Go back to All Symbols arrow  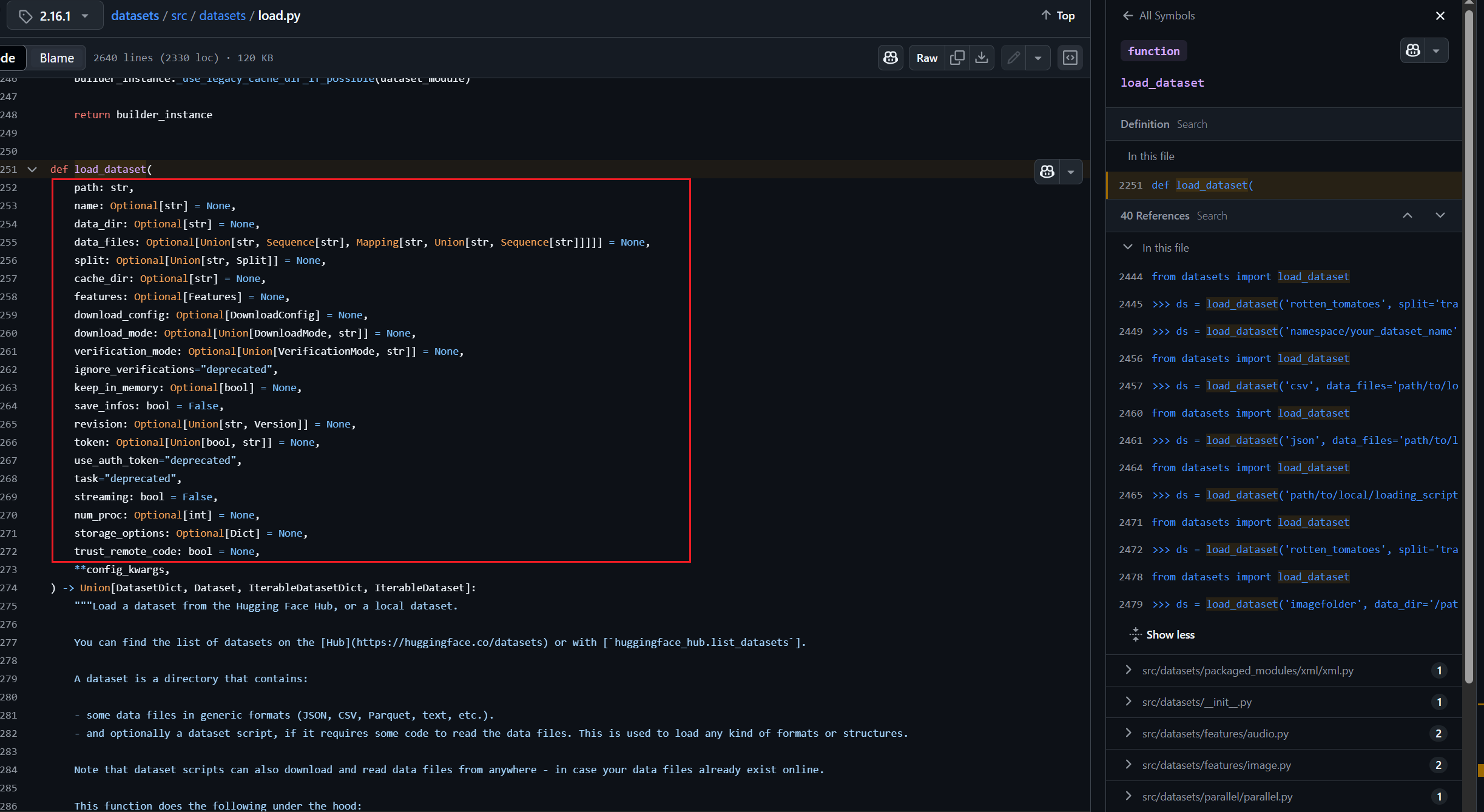pyautogui.click(x=1127, y=16)
